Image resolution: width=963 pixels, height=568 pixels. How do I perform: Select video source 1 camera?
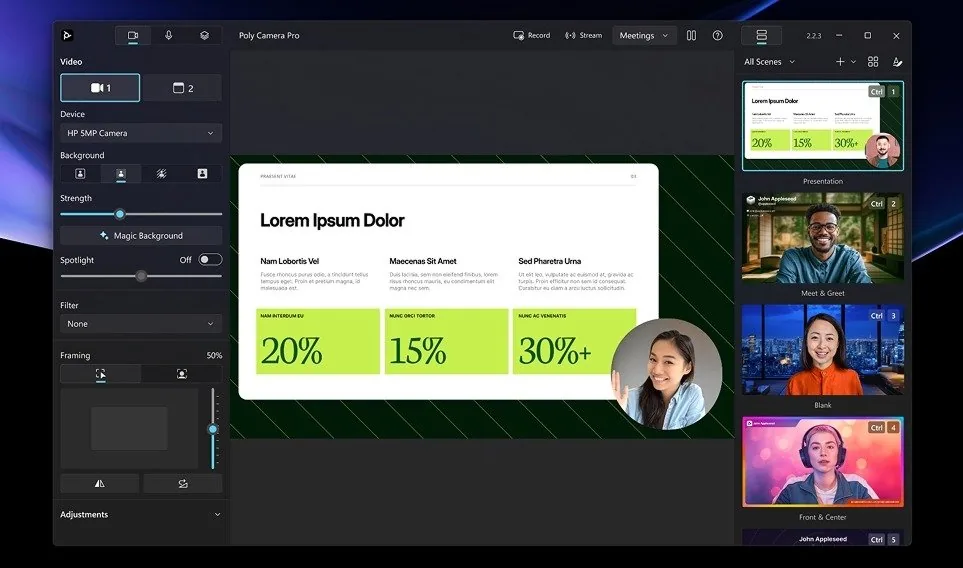coord(100,88)
